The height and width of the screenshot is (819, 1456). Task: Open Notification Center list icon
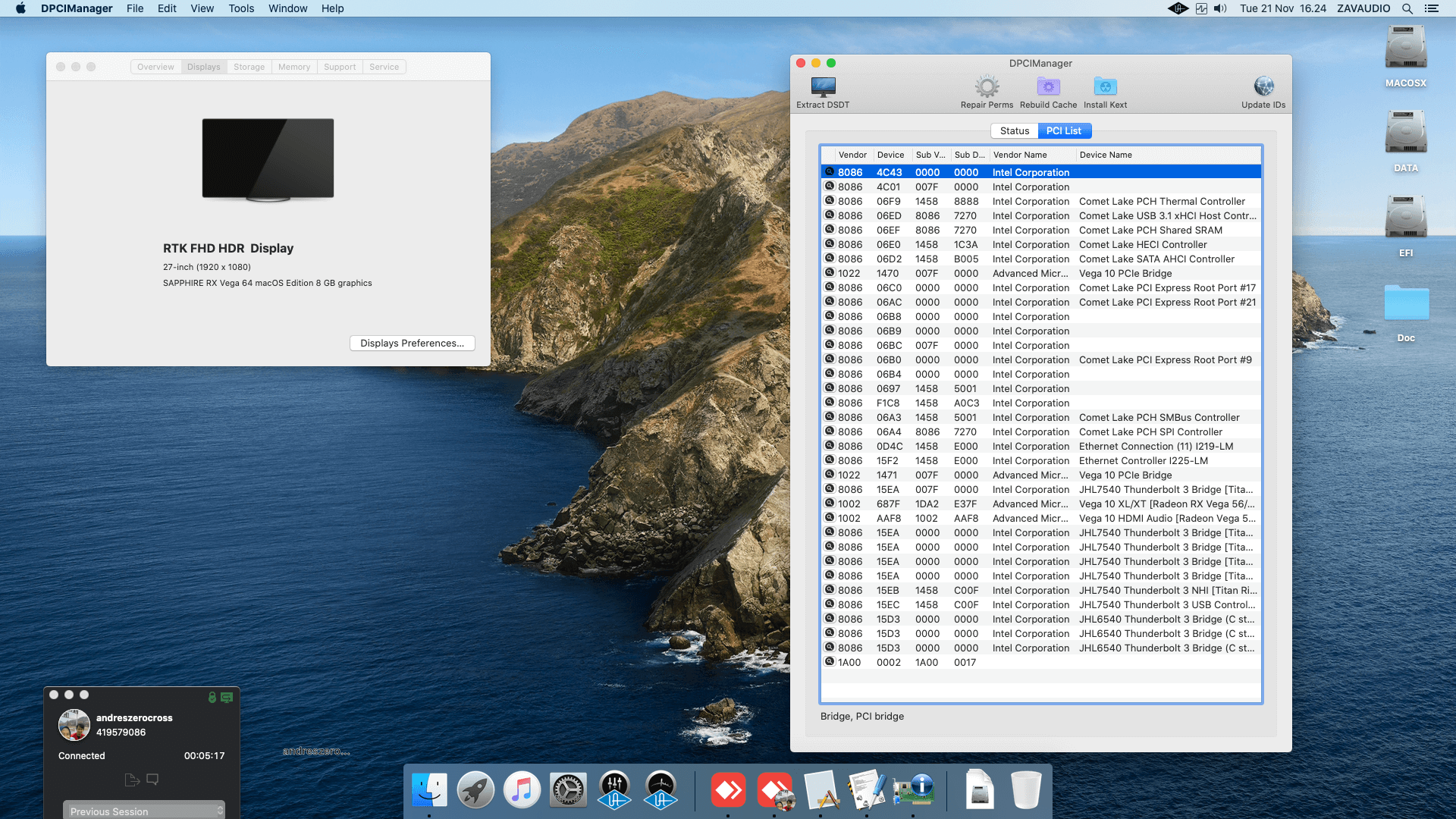click(x=1431, y=8)
